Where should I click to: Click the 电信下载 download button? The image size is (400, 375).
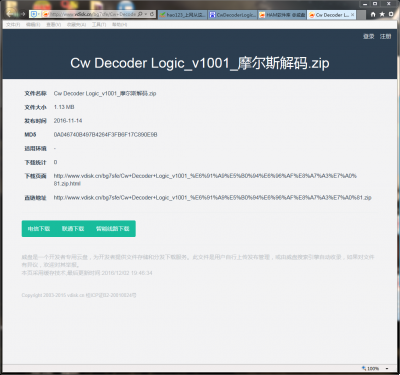pyautogui.click(x=39, y=229)
